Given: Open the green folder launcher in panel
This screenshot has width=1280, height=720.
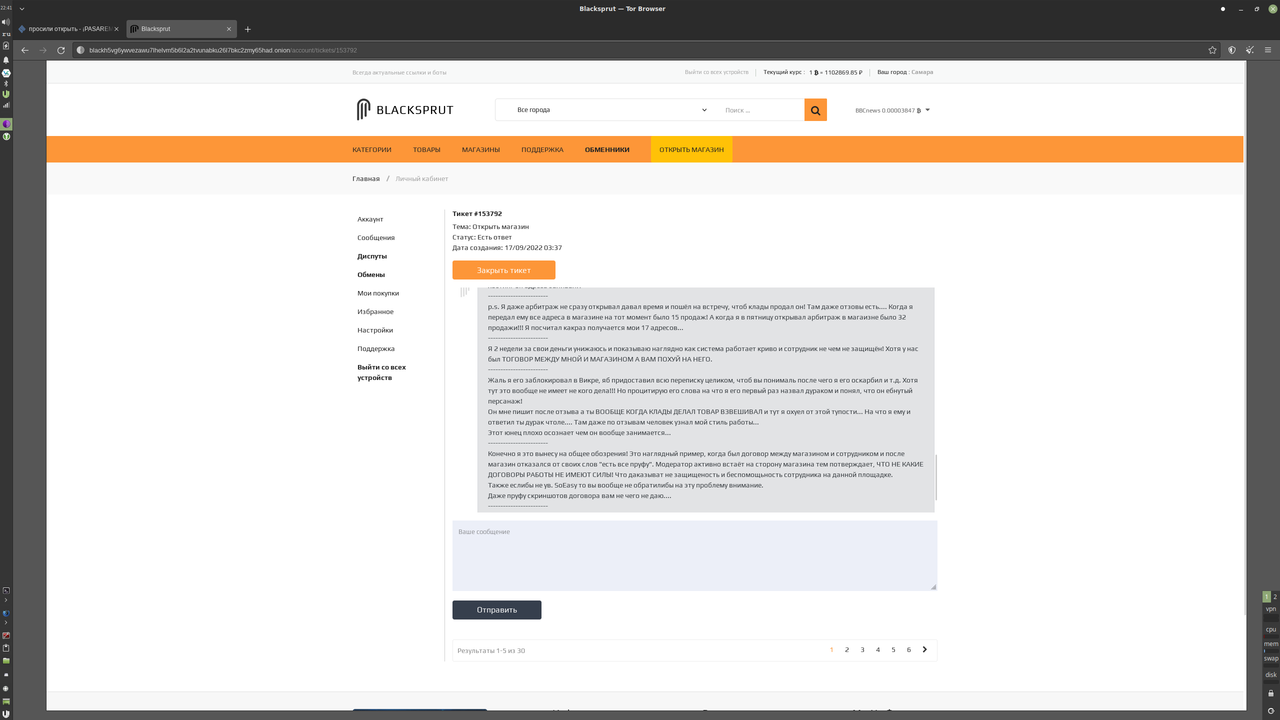Looking at the screenshot, I should (6, 661).
